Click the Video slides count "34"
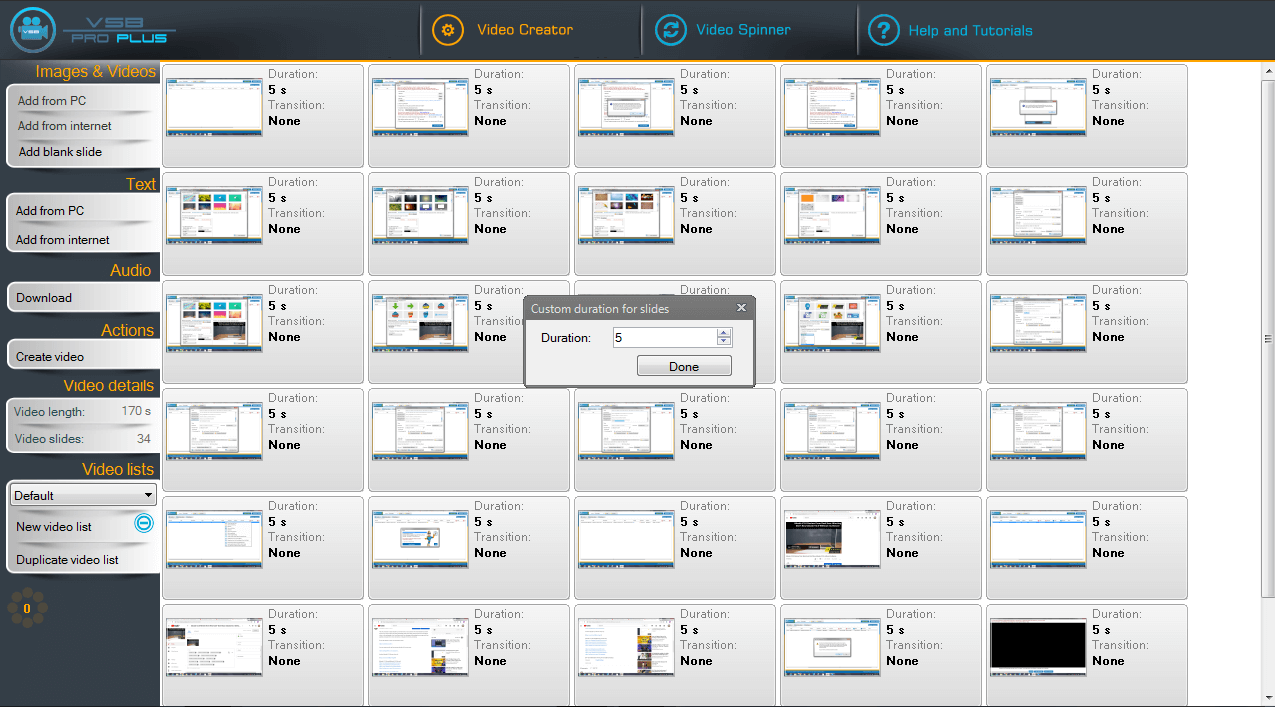The height and width of the screenshot is (707, 1275). tap(144, 439)
